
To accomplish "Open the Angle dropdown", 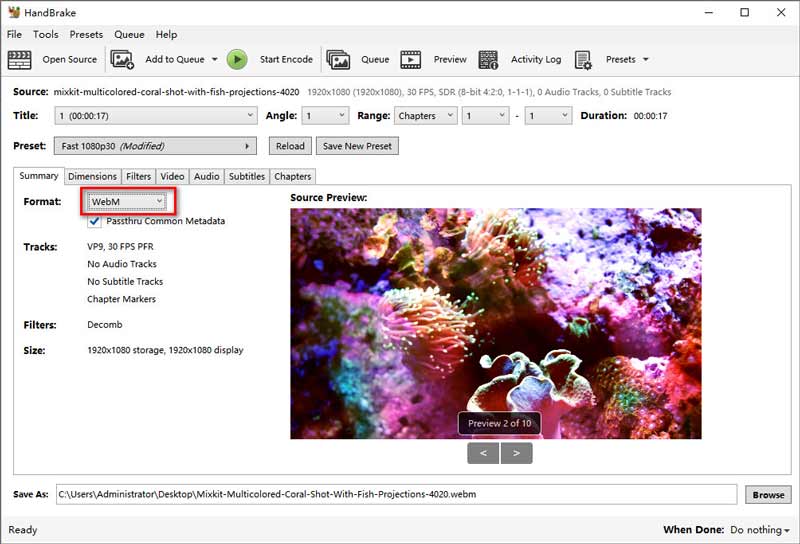I will [x=326, y=115].
